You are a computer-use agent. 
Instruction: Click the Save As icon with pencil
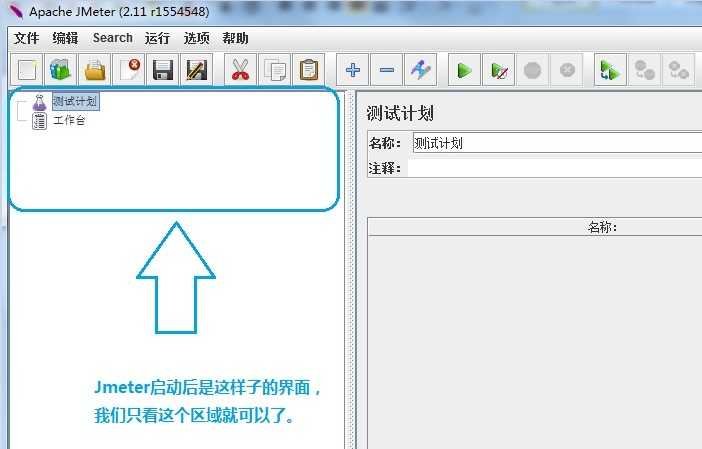(197, 70)
